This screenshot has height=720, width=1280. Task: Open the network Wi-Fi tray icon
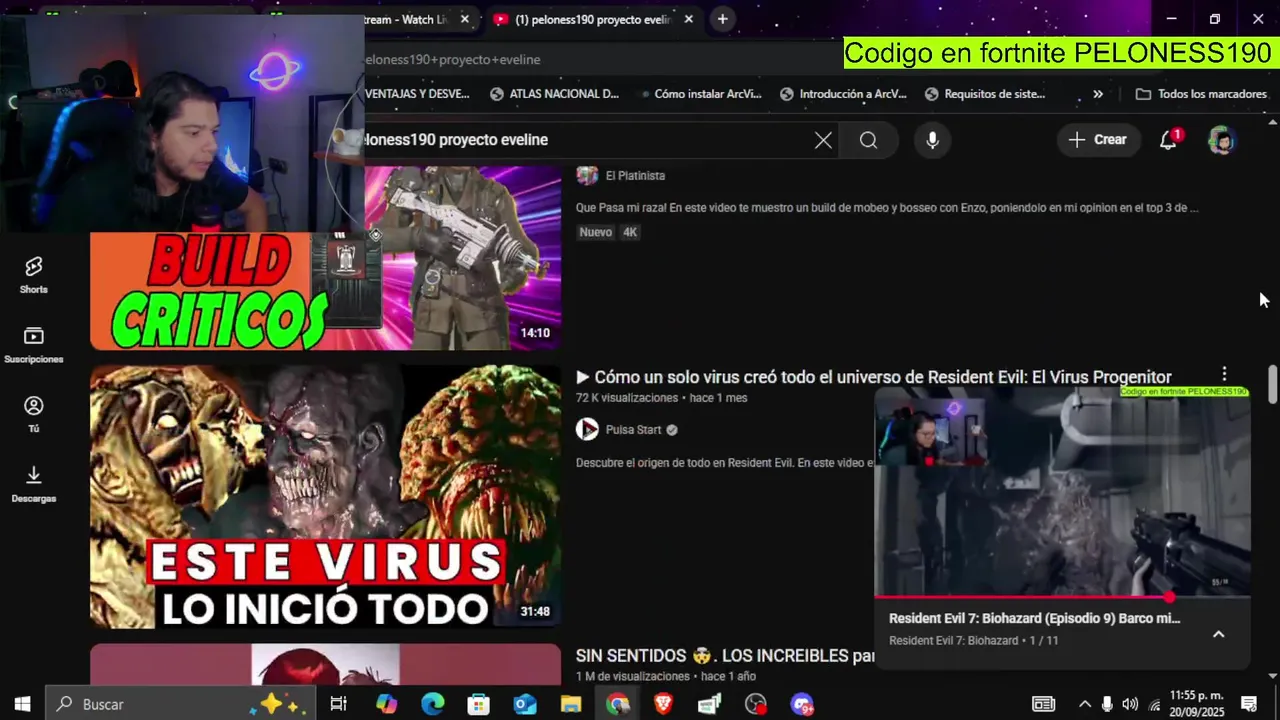pyautogui.click(x=1154, y=704)
